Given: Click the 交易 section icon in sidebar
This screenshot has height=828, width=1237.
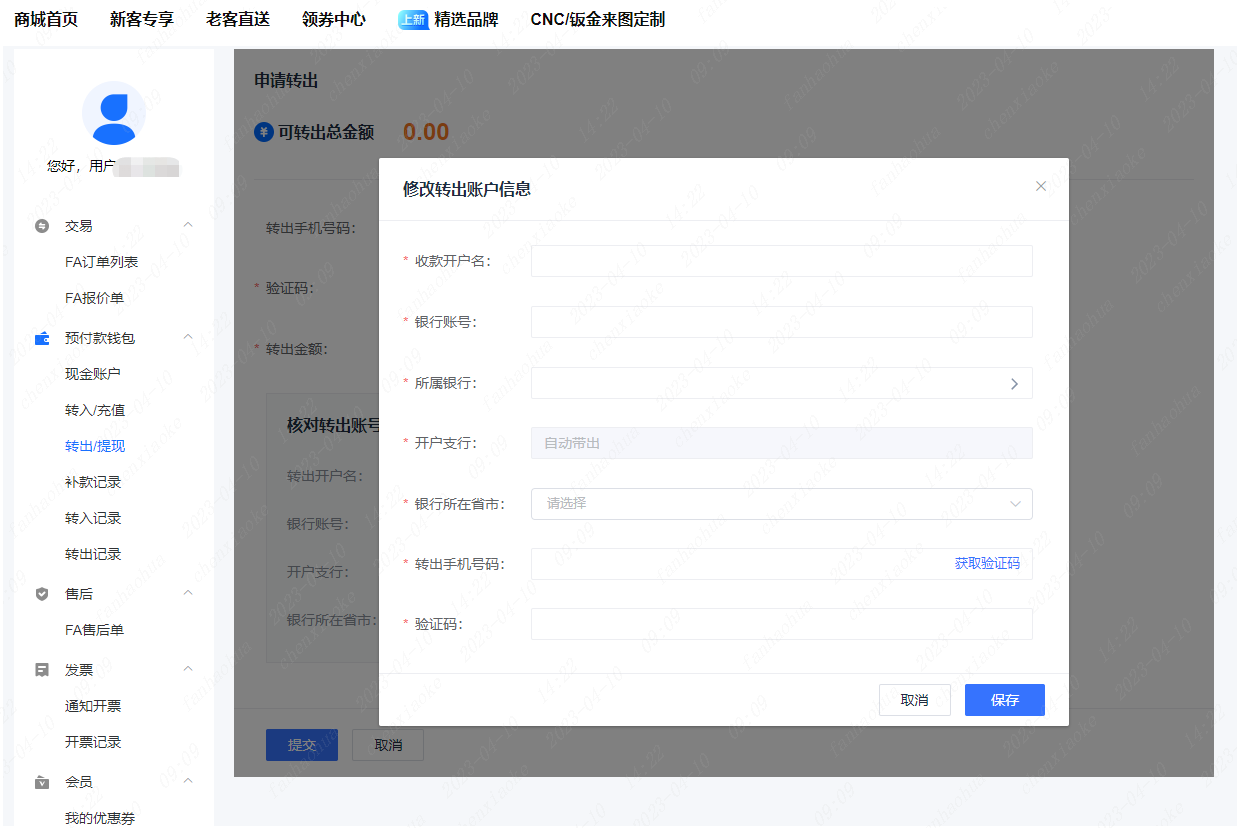Looking at the screenshot, I should [x=42, y=226].
